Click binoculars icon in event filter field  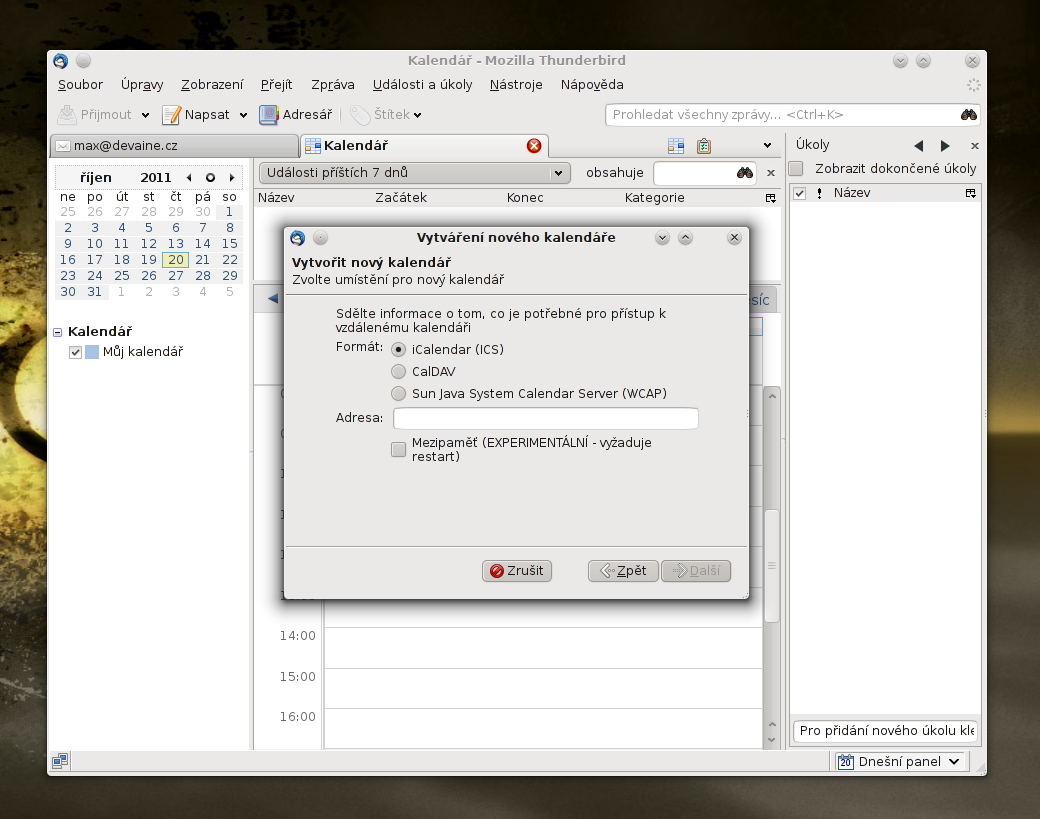click(x=745, y=173)
